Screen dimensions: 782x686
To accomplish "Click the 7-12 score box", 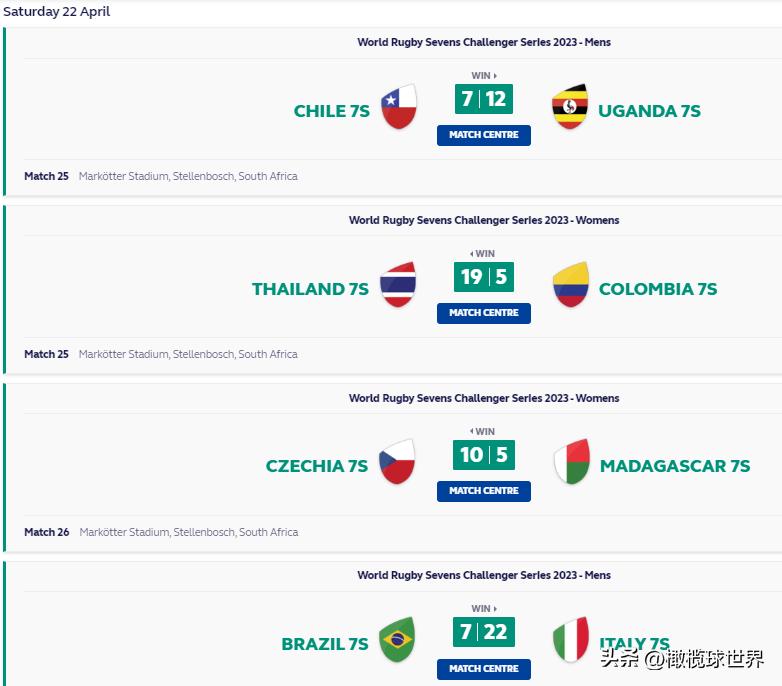I will [x=484, y=100].
